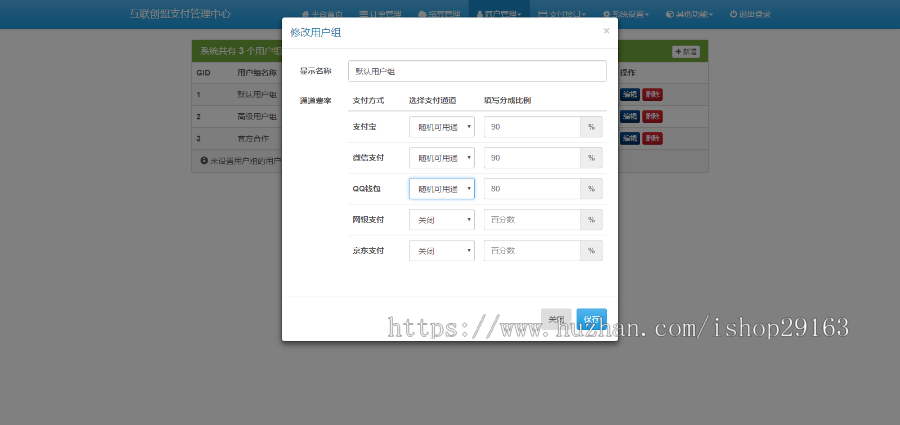The height and width of the screenshot is (425, 900).
Task: Click the 填写分成比例 column header
Action: pyautogui.click(x=507, y=101)
